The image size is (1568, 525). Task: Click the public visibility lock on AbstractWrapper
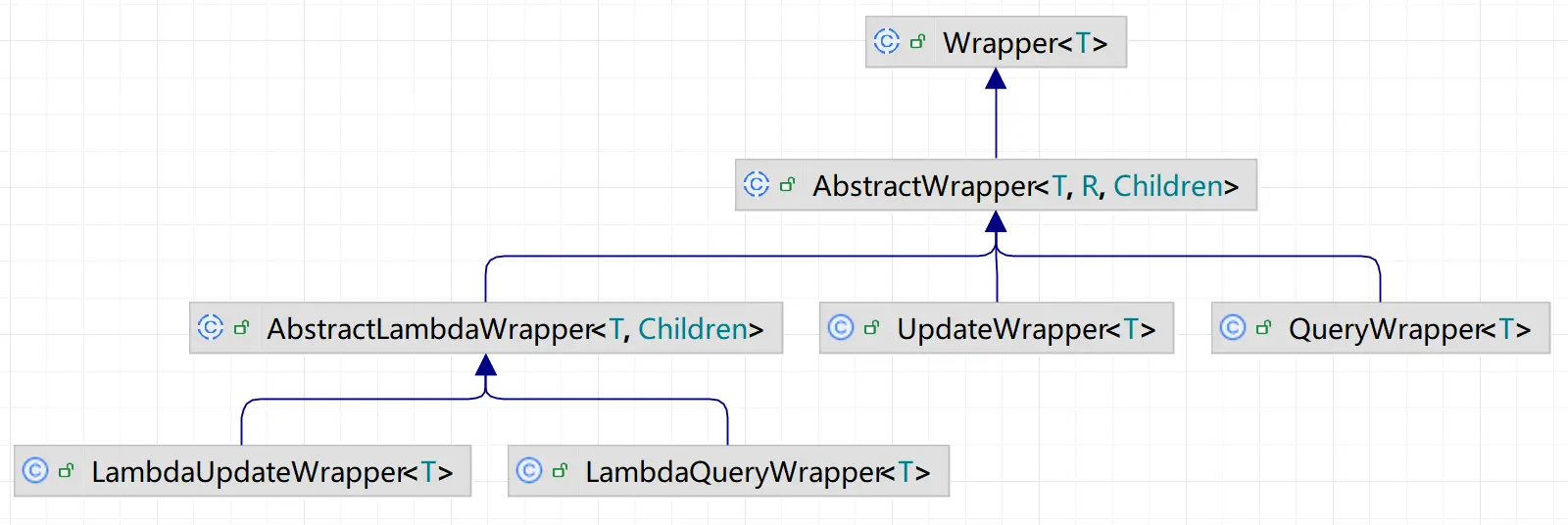787,184
